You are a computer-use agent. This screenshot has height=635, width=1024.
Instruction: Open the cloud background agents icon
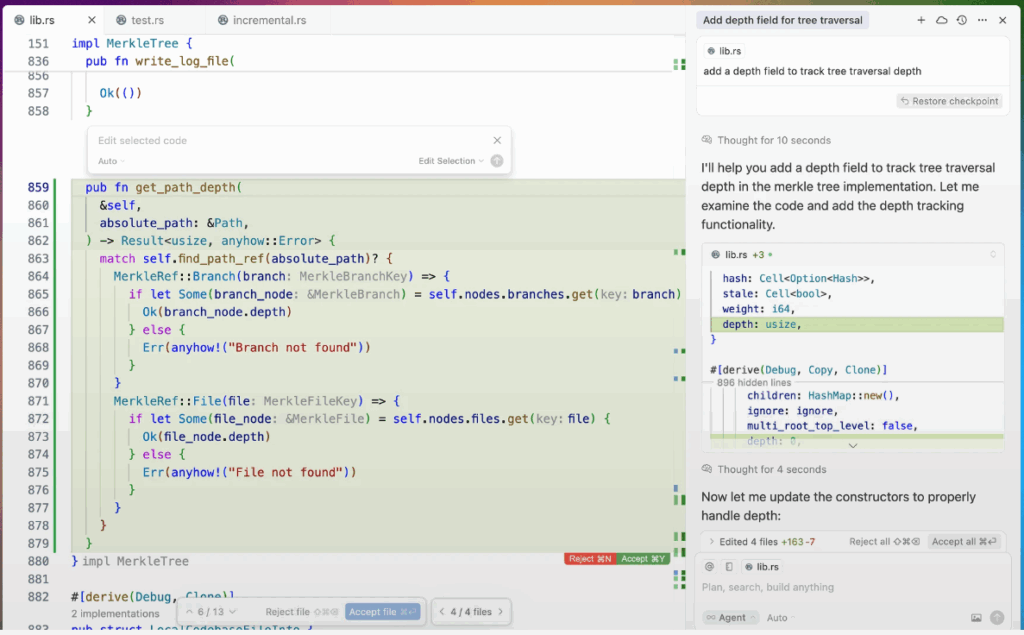pyautogui.click(x=941, y=20)
